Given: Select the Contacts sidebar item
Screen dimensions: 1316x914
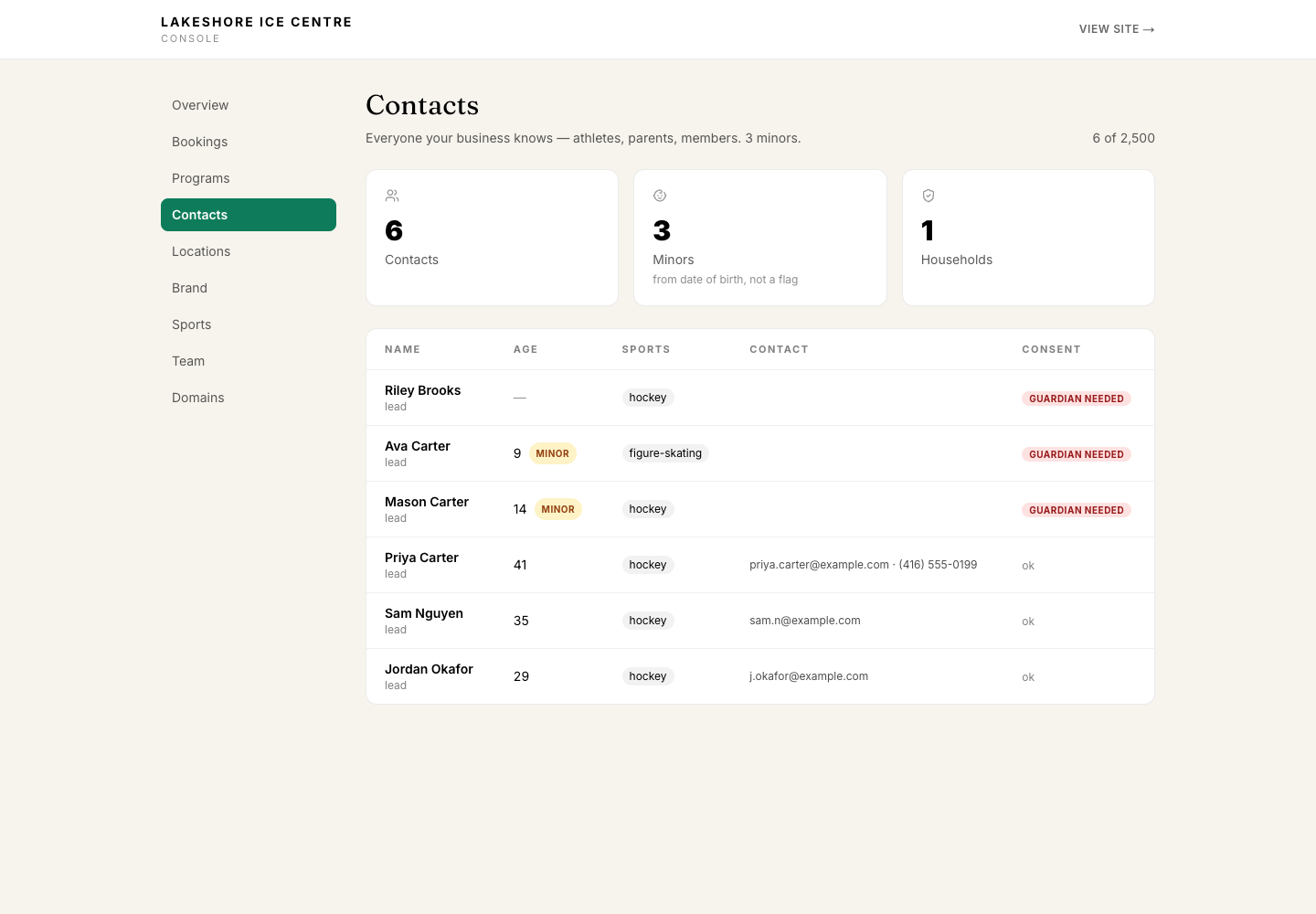Looking at the screenshot, I should click(x=249, y=215).
